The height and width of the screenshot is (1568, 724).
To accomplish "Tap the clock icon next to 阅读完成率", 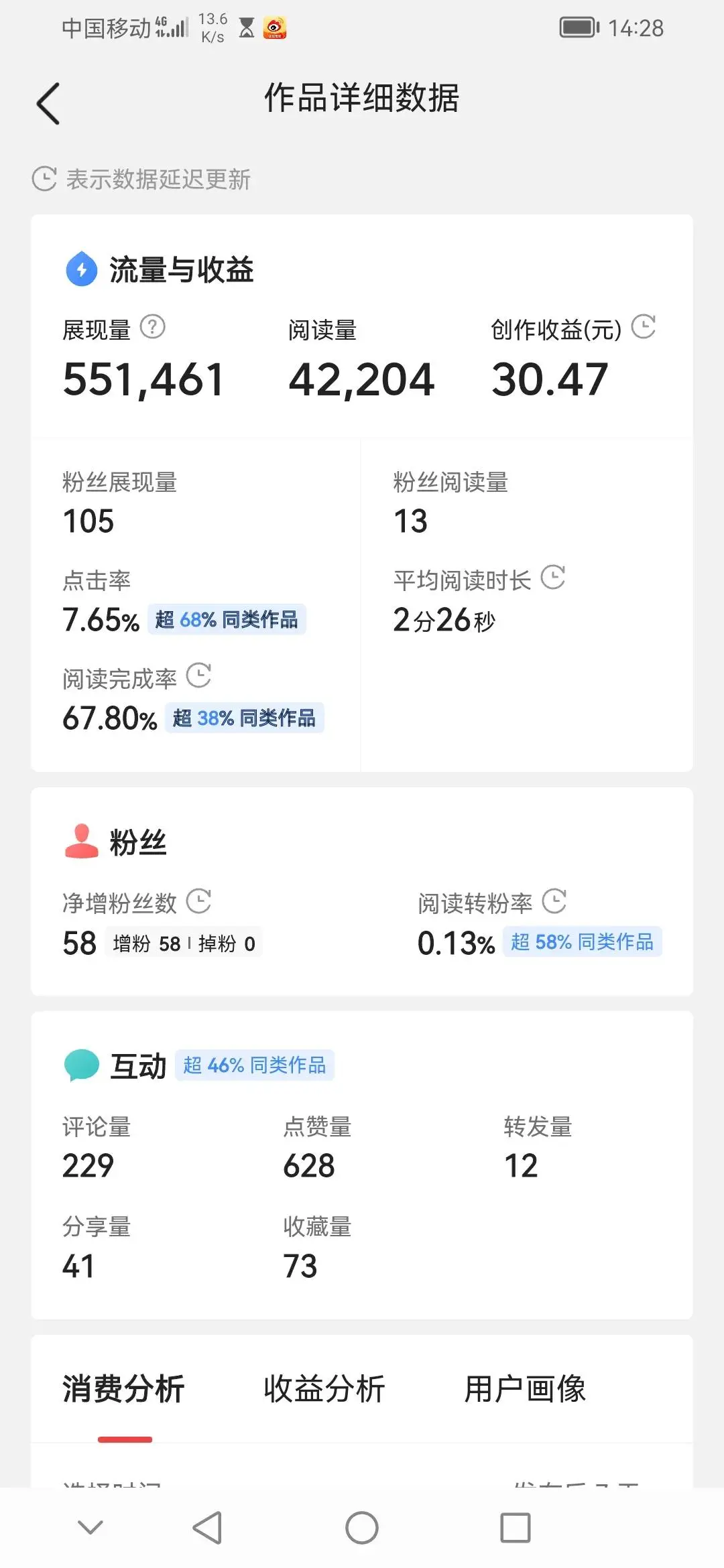I will pyautogui.click(x=198, y=675).
